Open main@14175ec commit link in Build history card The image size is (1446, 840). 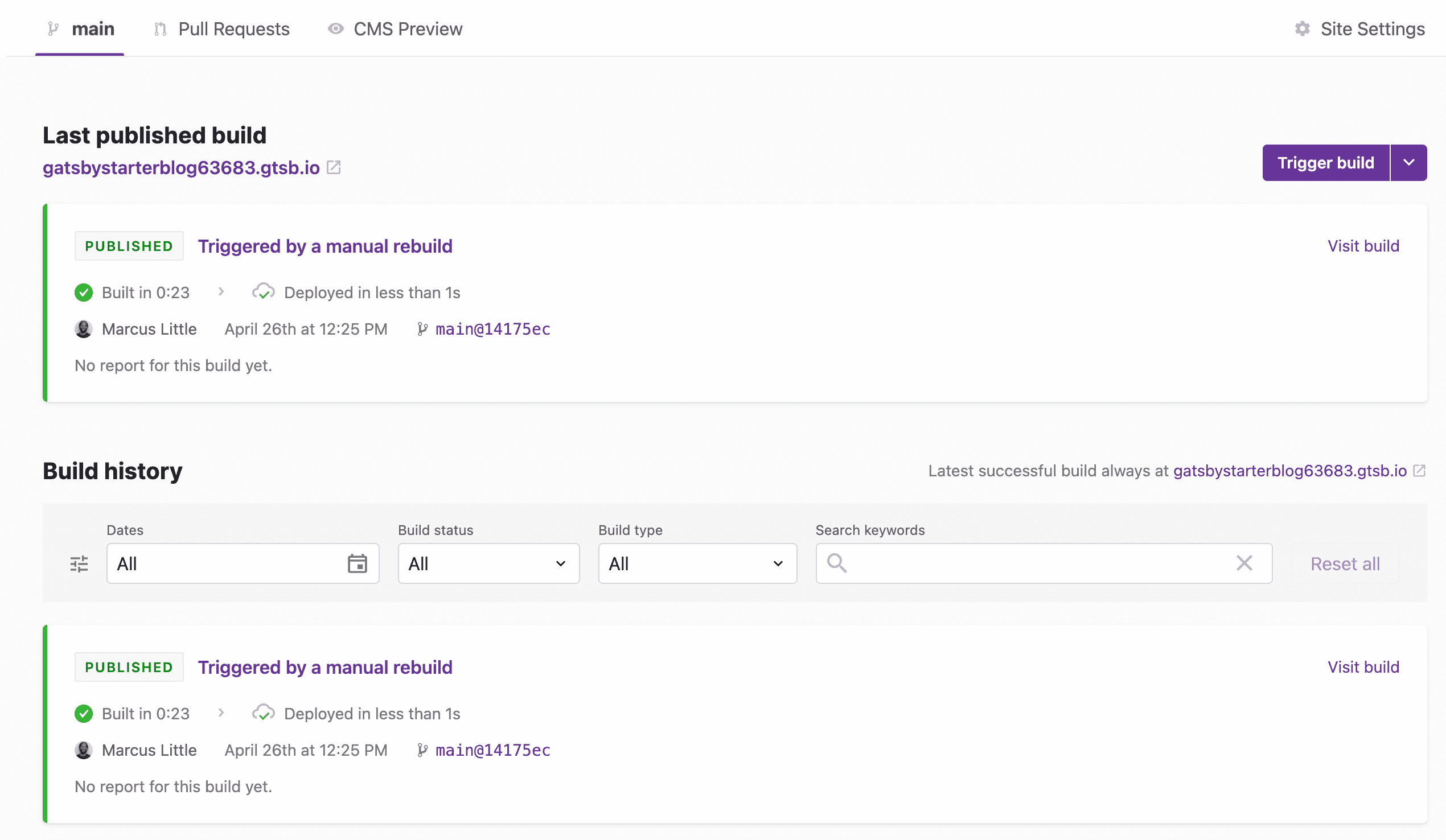coord(492,750)
